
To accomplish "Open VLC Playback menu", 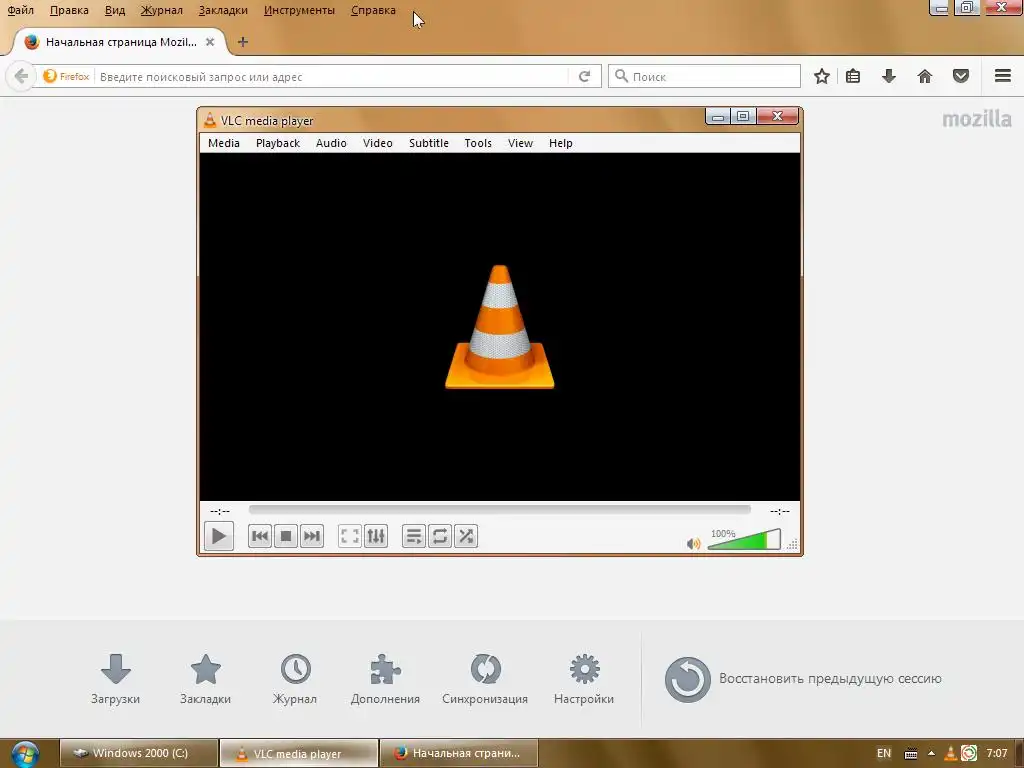I will pyautogui.click(x=278, y=143).
